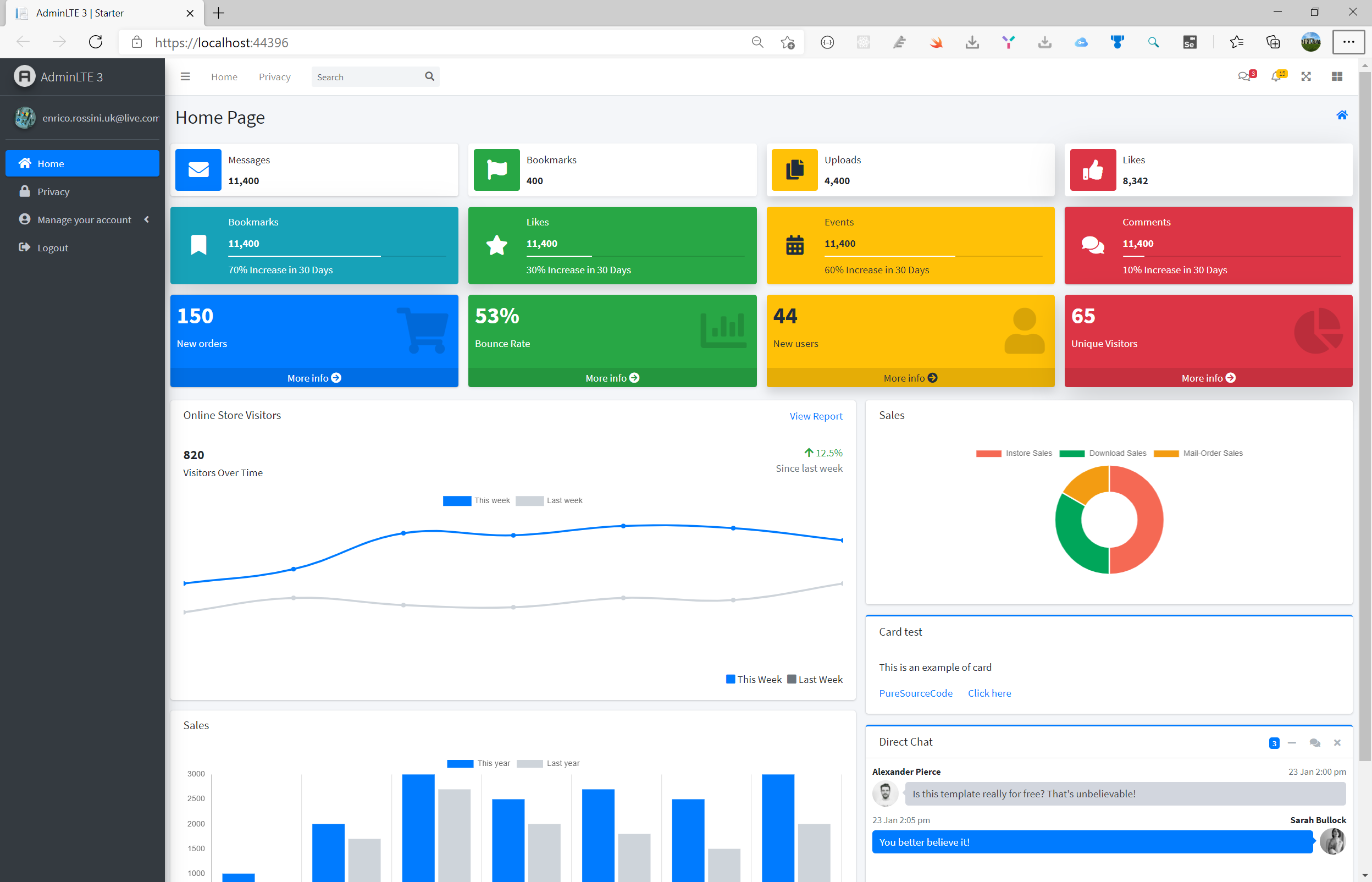Open the bell notifications icon
1372x882 pixels.
point(1275,77)
